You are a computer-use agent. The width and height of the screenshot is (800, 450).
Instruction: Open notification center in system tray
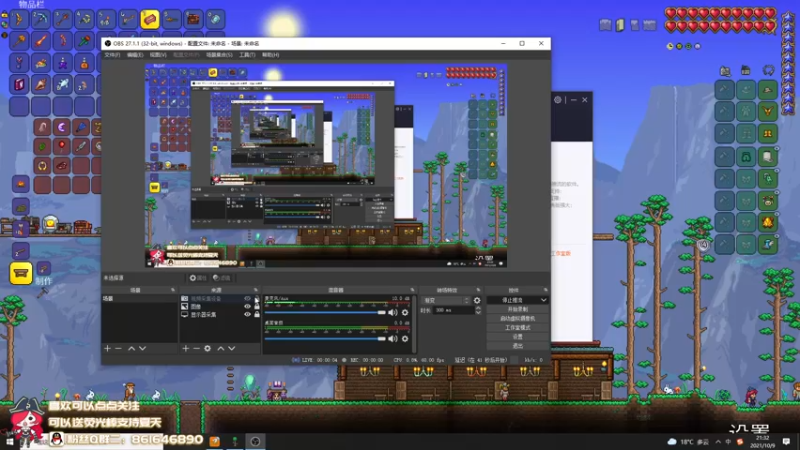click(786, 441)
